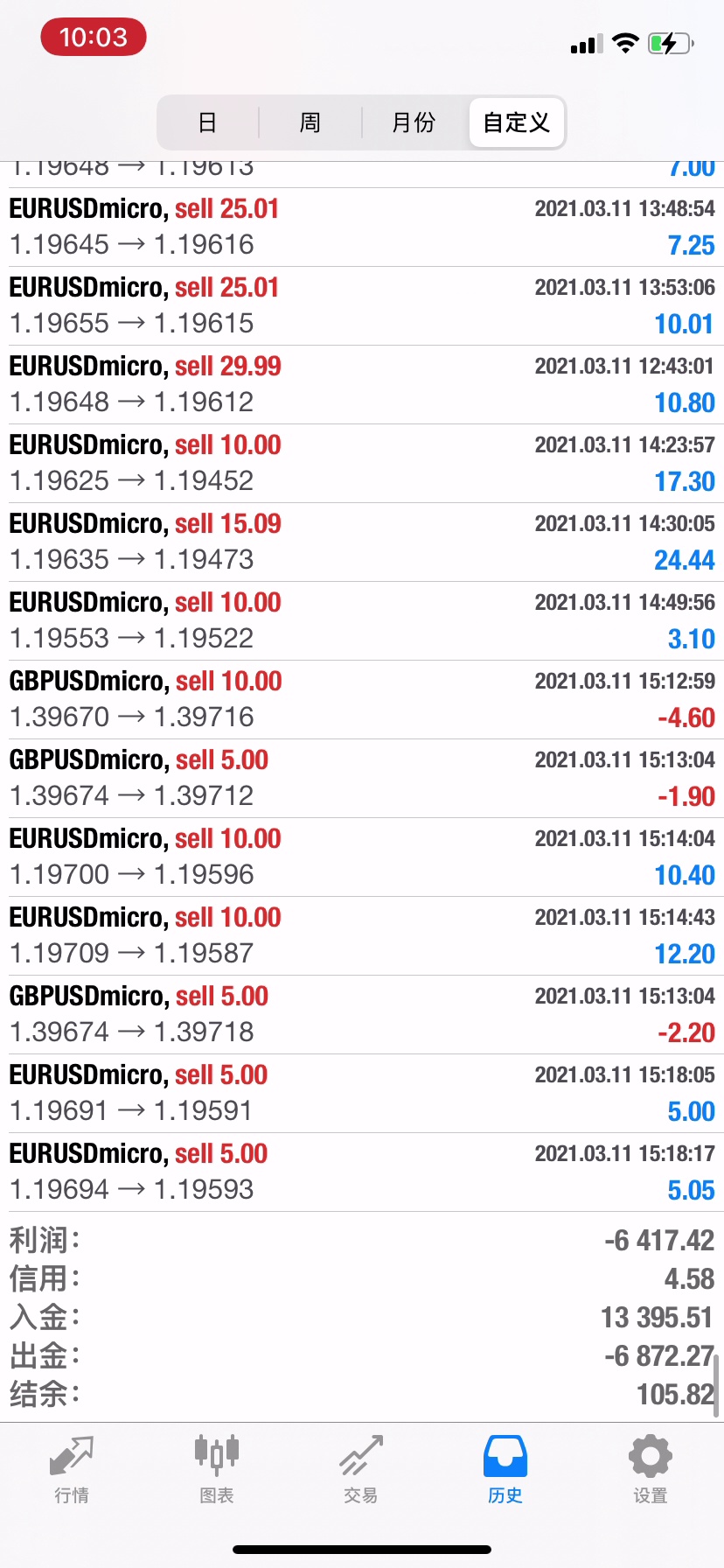Tap the battery charging status icon
The image size is (724, 1568).
671,43
